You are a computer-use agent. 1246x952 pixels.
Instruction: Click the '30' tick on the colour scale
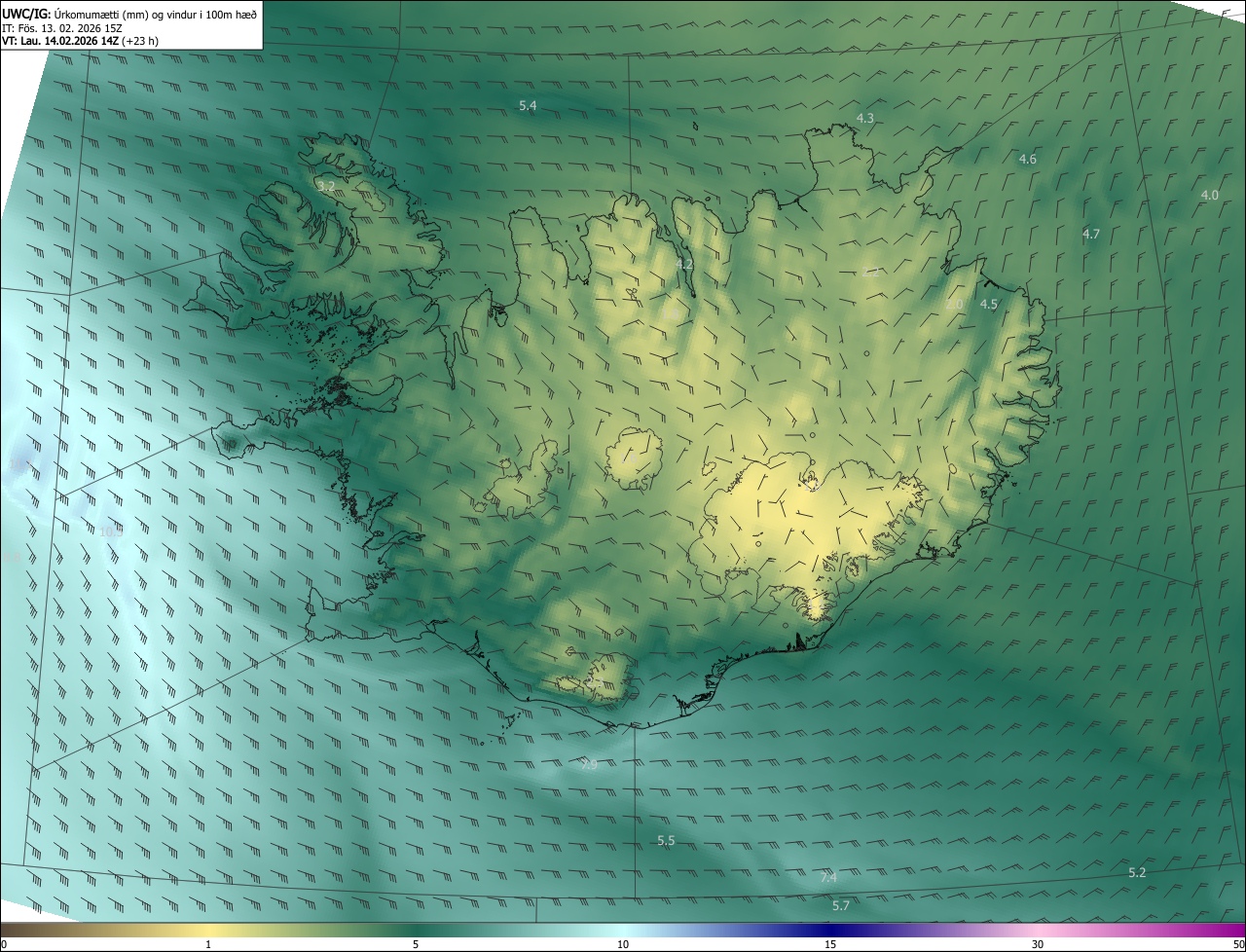click(1038, 944)
